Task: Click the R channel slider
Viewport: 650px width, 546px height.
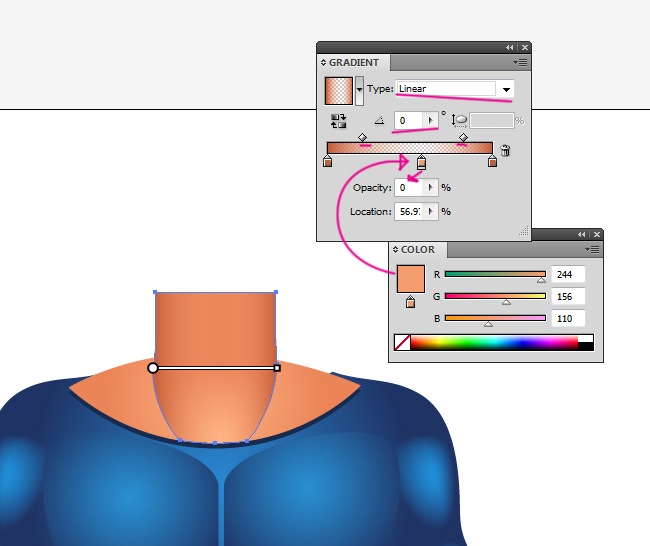Action: [x=495, y=273]
